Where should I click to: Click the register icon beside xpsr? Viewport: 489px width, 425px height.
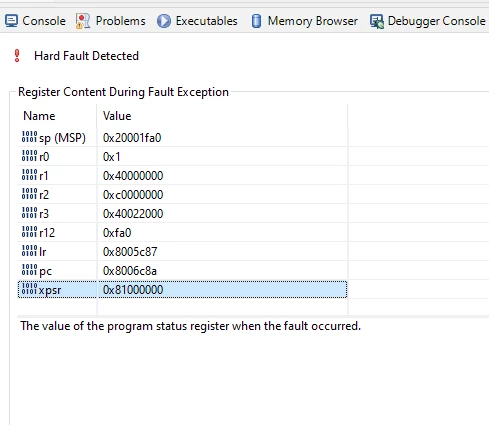tap(29, 289)
